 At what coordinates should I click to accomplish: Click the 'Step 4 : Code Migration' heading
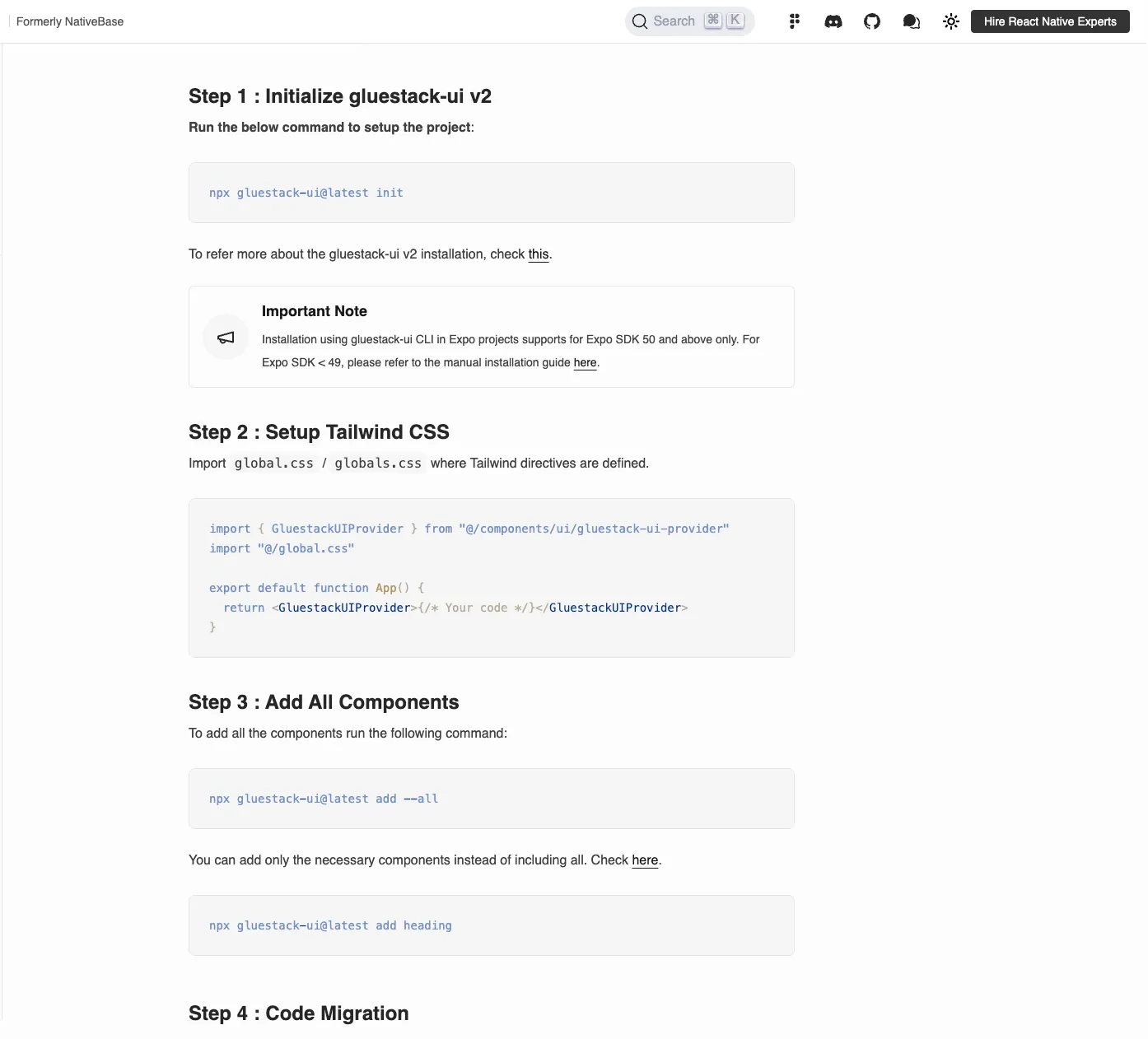click(x=298, y=1013)
